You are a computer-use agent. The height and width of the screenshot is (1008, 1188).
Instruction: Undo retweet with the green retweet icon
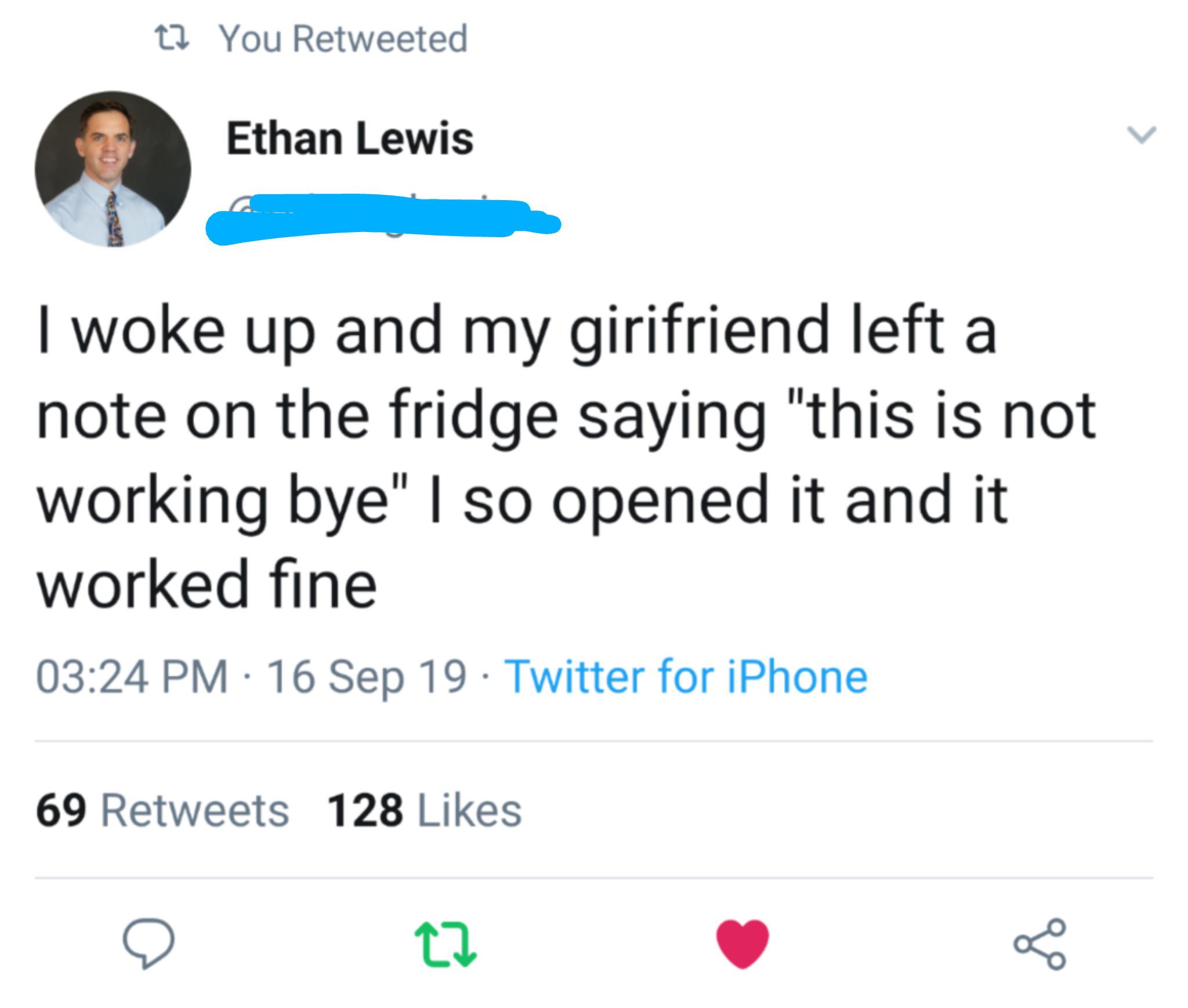tap(445, 945)
